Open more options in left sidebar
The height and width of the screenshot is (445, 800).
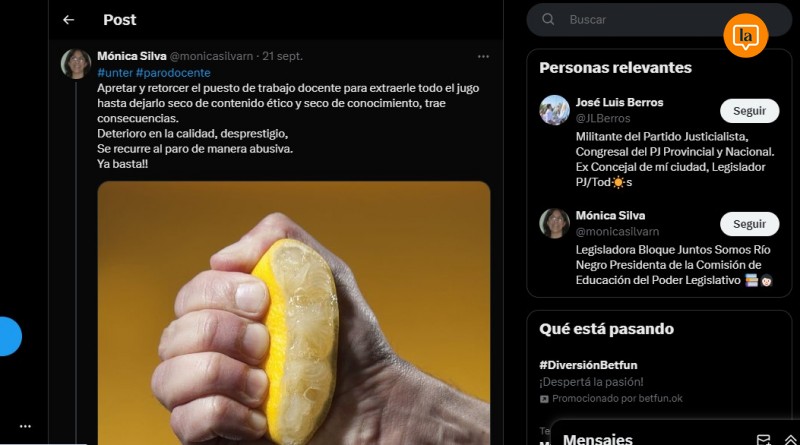[25, 426]
